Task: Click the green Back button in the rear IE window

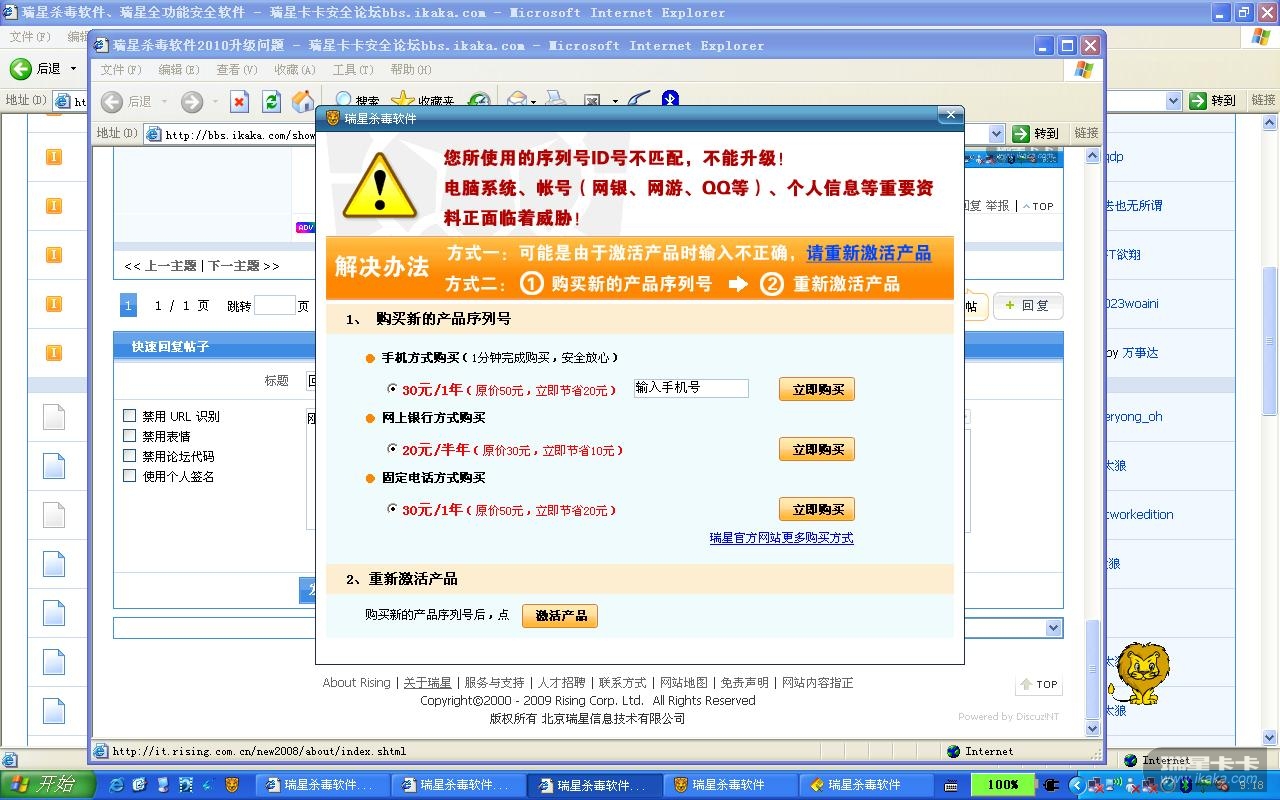Action: 36,68
